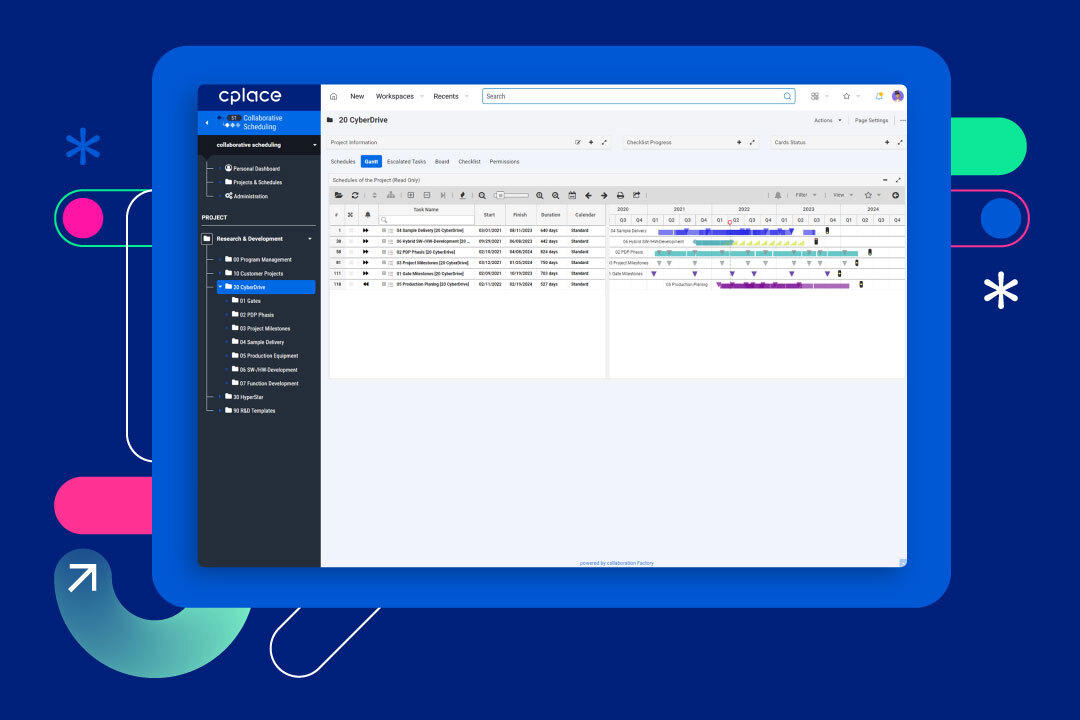
Task: Refresh the Gantt with the reload icon
Action: [355, 196]
